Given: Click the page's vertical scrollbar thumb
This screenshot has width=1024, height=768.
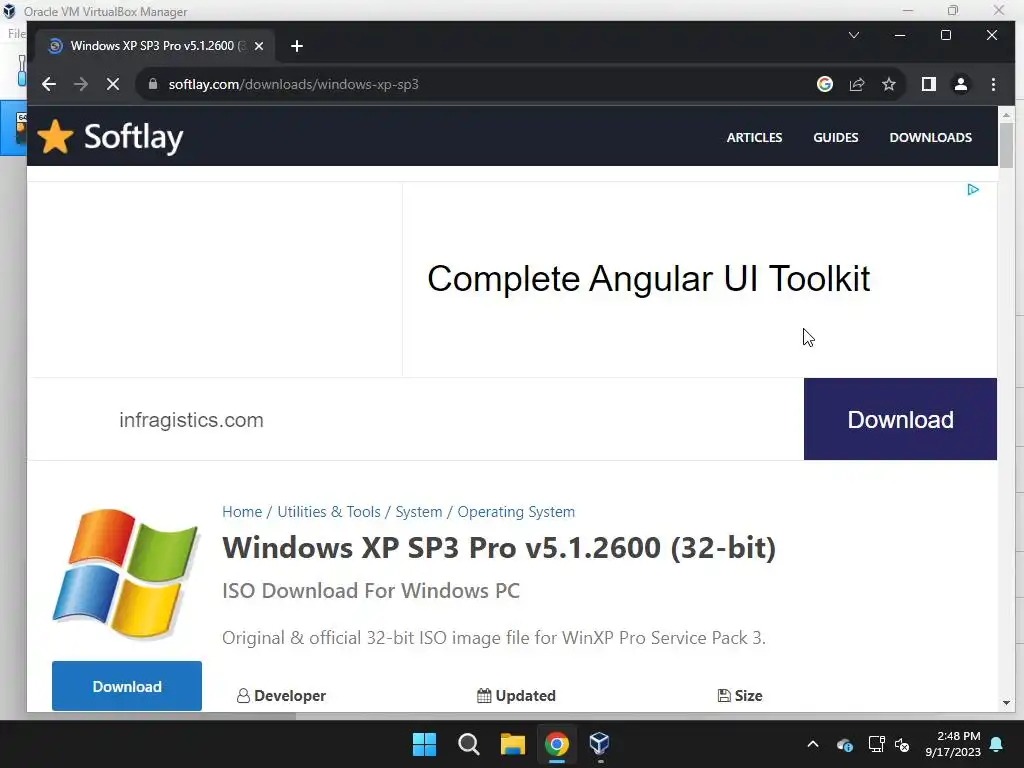Looking at the screenshot, I should point(1006,145).
